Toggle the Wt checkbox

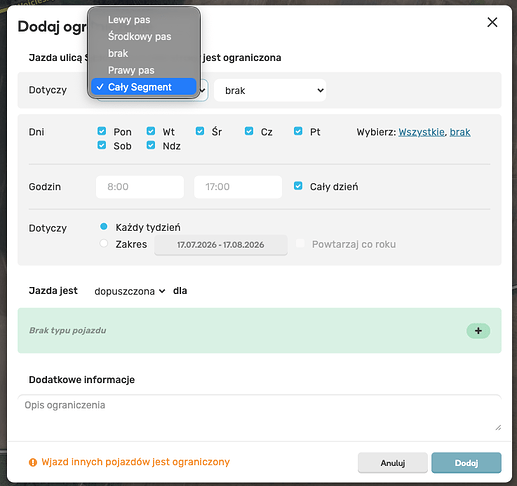tap(151, 131)
